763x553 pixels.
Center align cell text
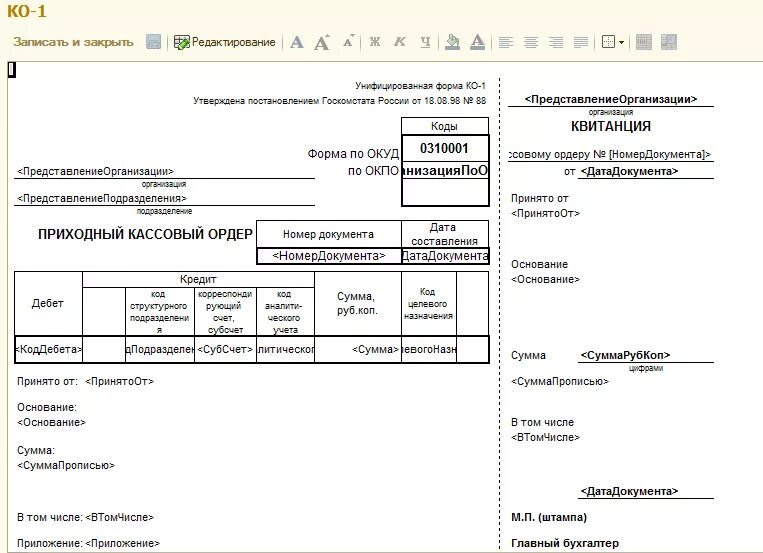coord(531,42)
